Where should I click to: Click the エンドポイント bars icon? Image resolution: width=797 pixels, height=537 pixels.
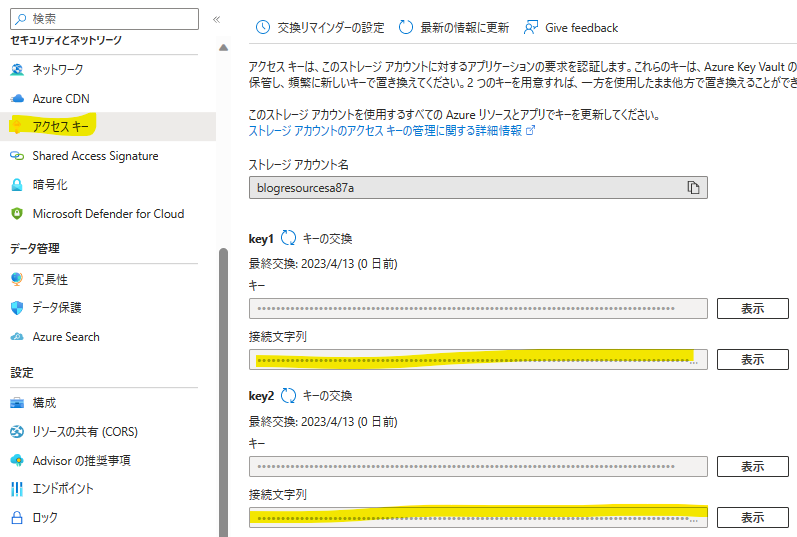[x=17, y=489]
